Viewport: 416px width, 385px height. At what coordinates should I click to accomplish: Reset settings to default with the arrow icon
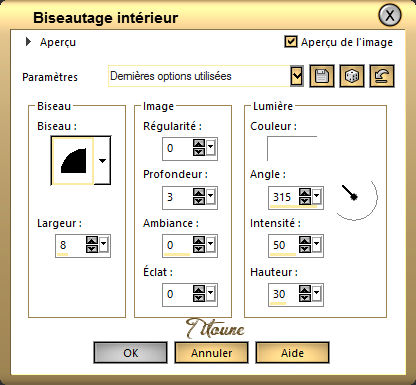pos(382,76)
